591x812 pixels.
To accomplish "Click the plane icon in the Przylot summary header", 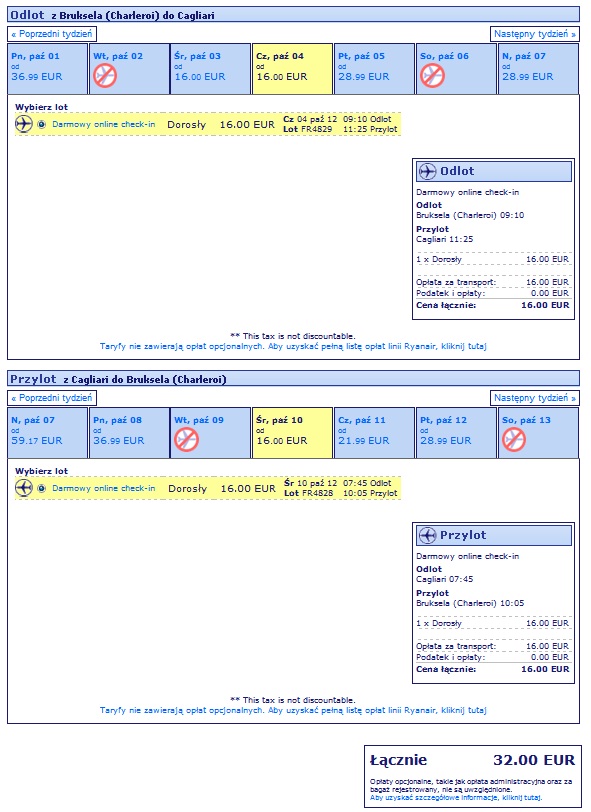I will coord(427,535).
